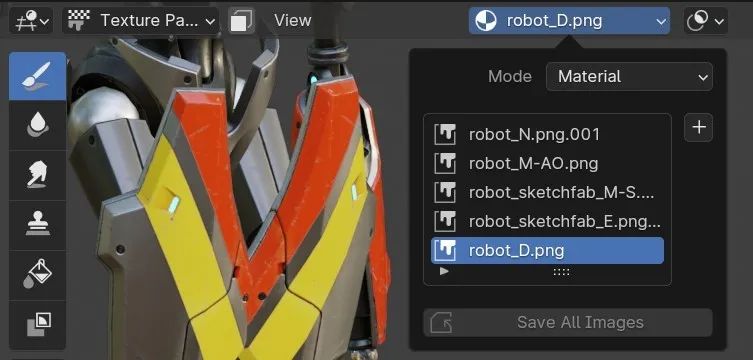The width and height of the screenshot is (753, 360).
Task: Select the Smear tool
Action: 37,176
